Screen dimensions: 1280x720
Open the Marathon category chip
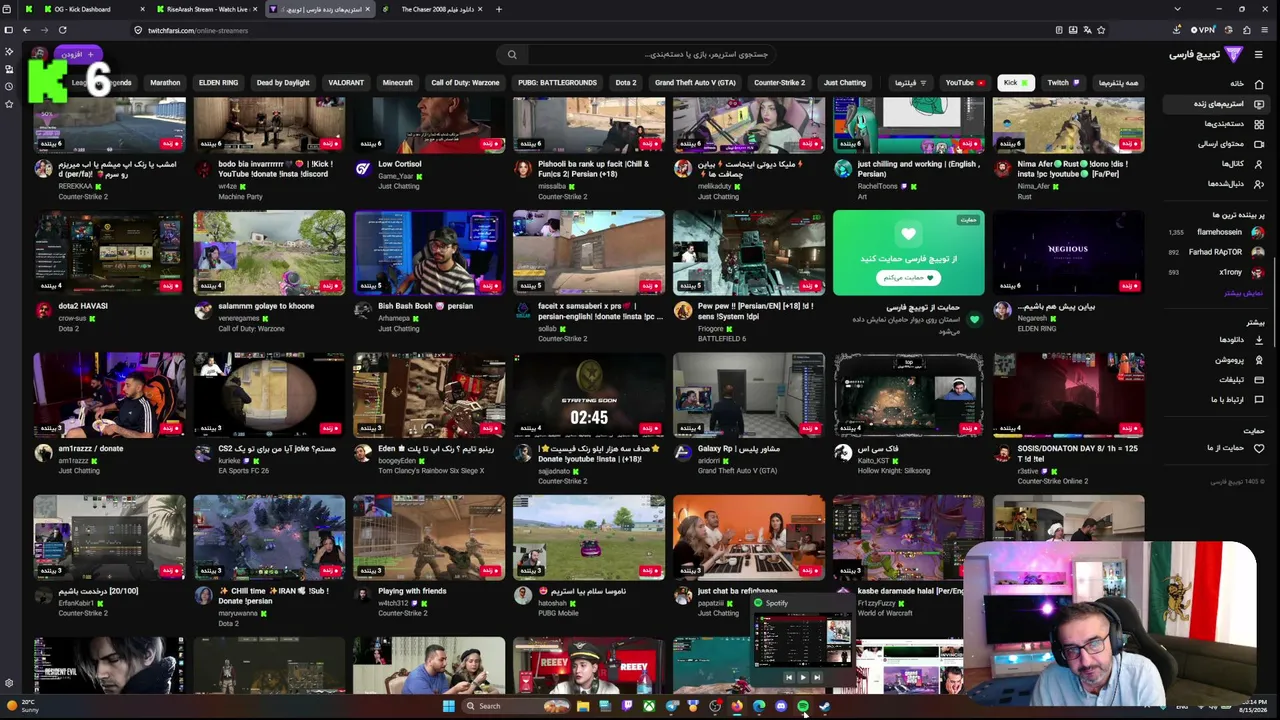(165, 83)
